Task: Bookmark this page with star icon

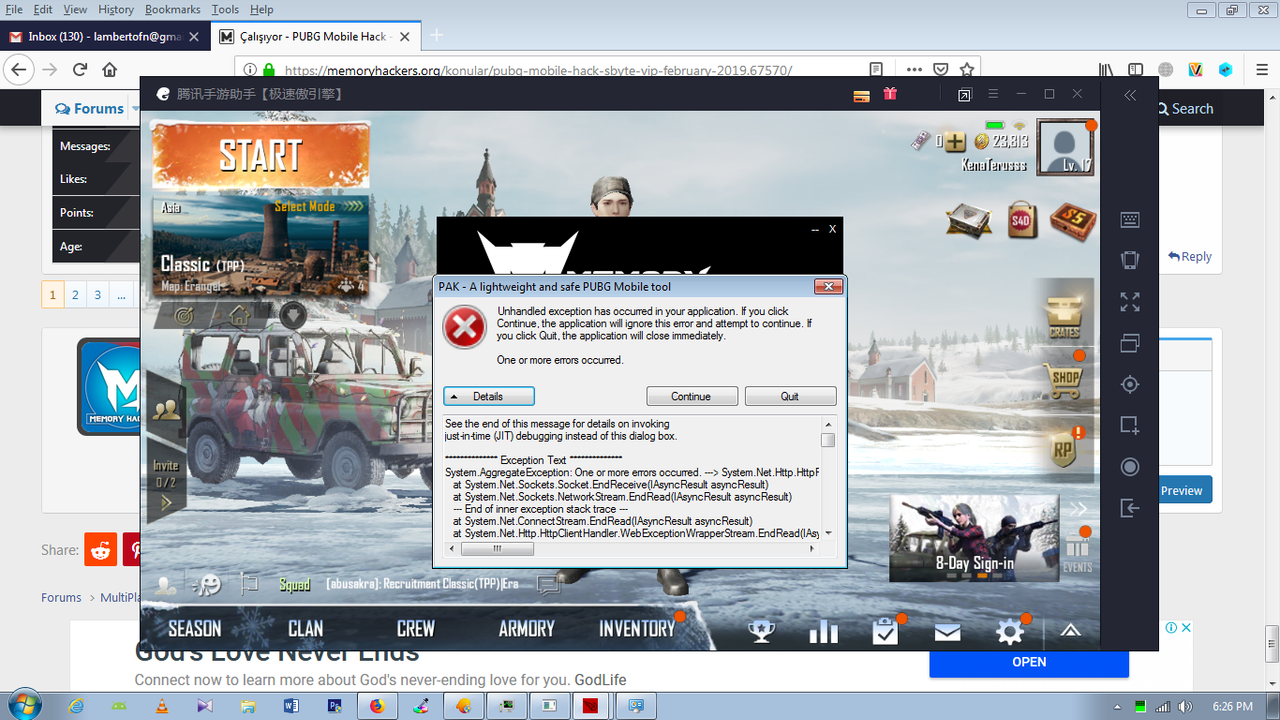Action: [967, 70]
